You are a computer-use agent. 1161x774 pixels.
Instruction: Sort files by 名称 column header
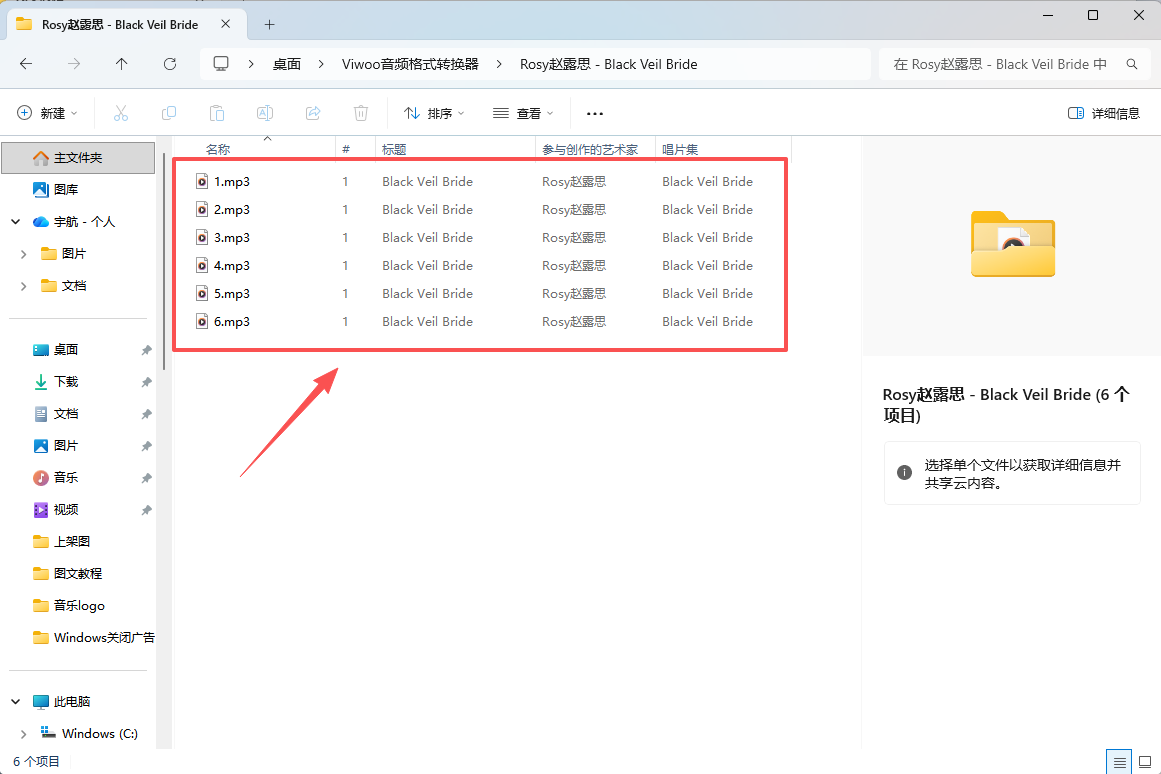[218, 150]
